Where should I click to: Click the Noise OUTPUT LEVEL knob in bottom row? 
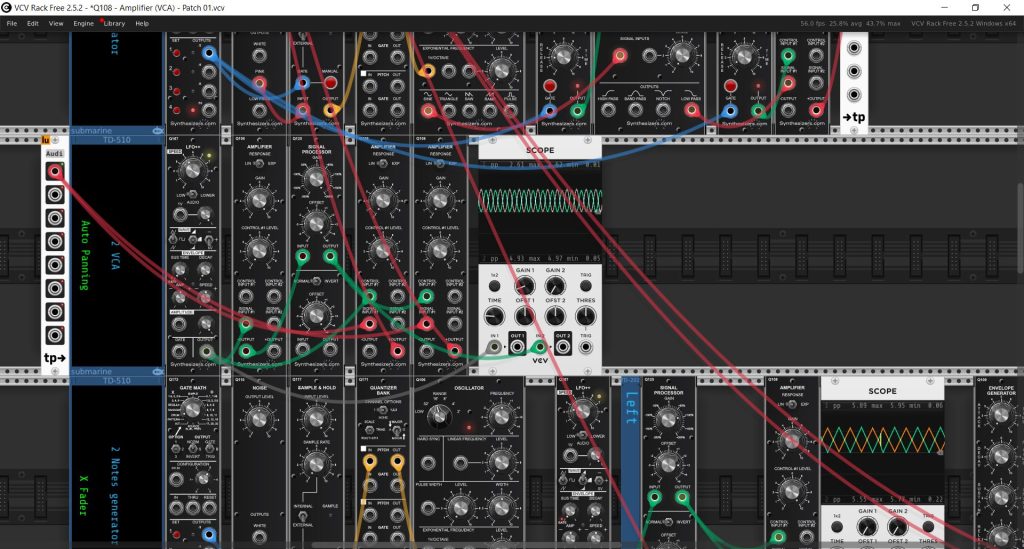point(259,418)
